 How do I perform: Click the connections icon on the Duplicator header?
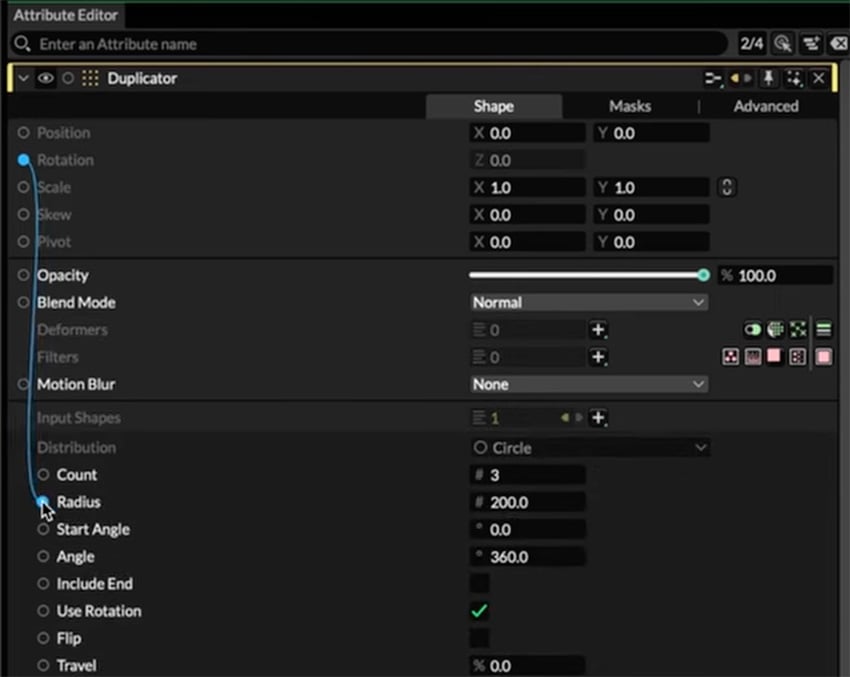[x=712, y=78]
